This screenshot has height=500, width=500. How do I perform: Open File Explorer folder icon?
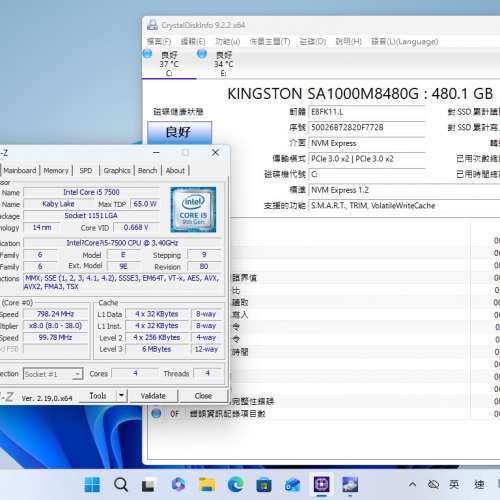point(207,484)
